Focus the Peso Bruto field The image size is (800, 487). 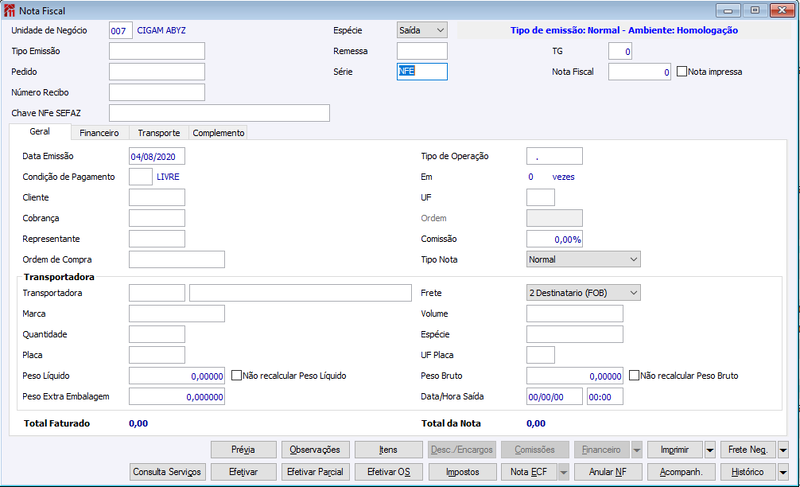point(575,376)
